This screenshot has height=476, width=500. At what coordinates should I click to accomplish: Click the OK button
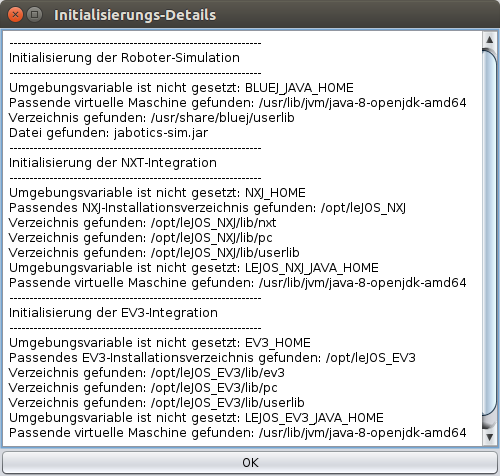(x=250, y=462)
